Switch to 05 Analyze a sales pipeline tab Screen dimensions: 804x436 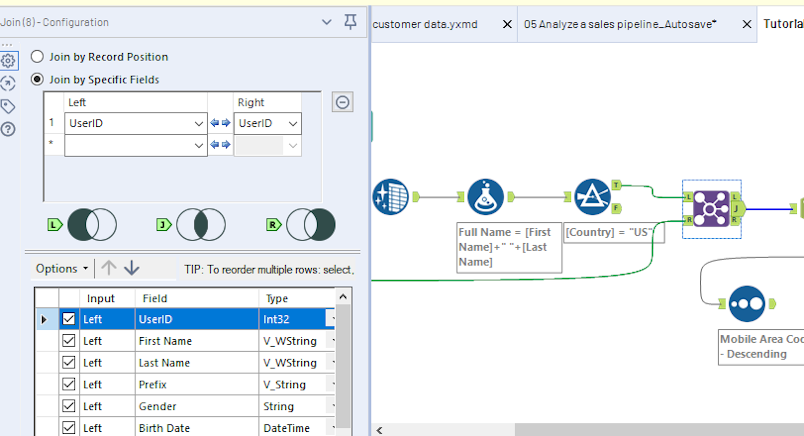coord(620,24)
